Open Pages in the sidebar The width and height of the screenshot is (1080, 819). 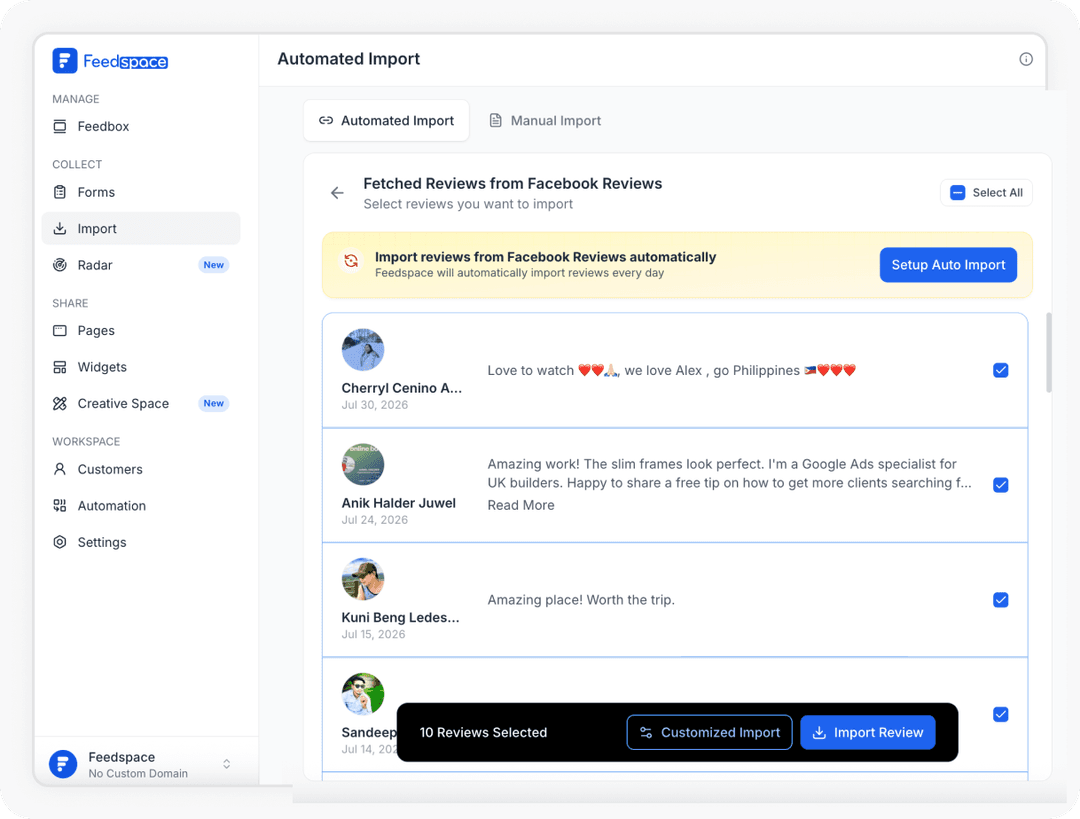[141, 331]
